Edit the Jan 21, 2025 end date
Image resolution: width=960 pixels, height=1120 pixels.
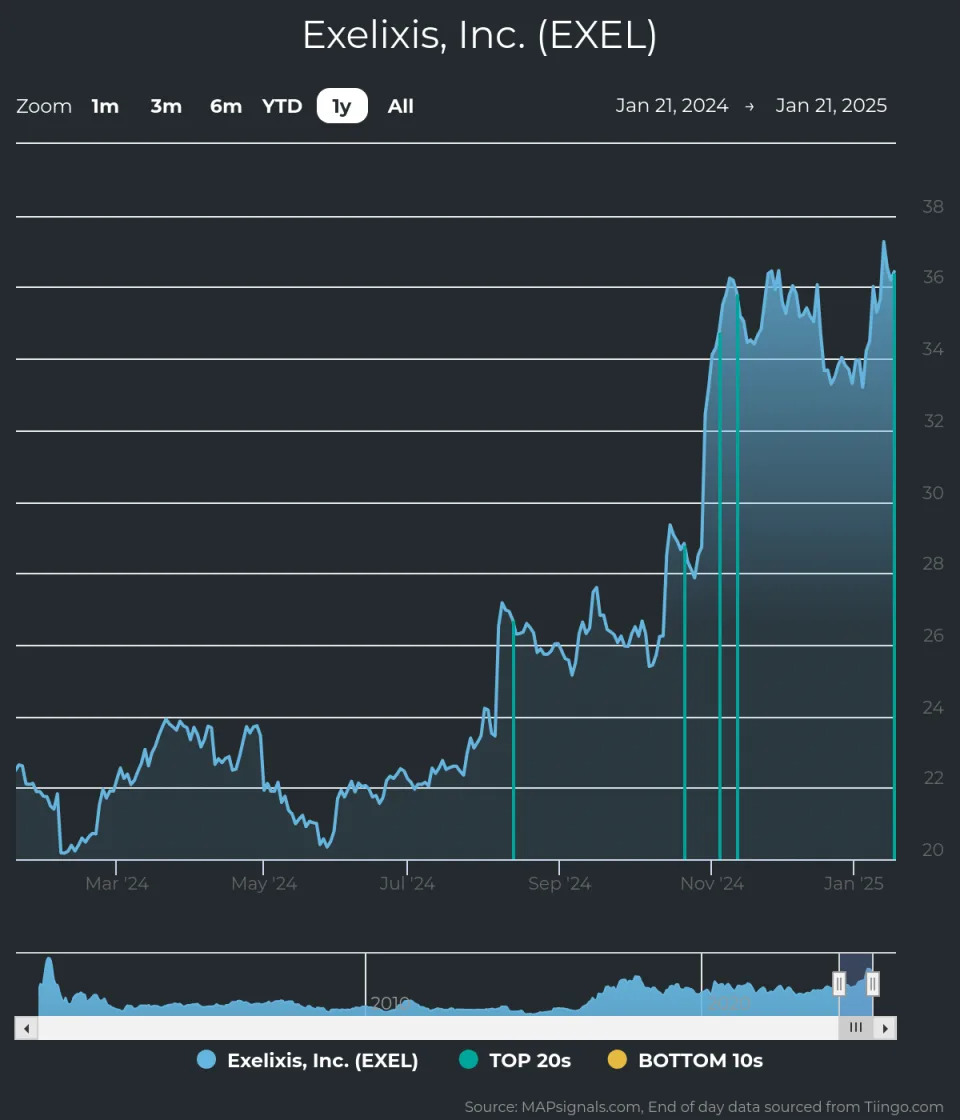tap(831, 106)
